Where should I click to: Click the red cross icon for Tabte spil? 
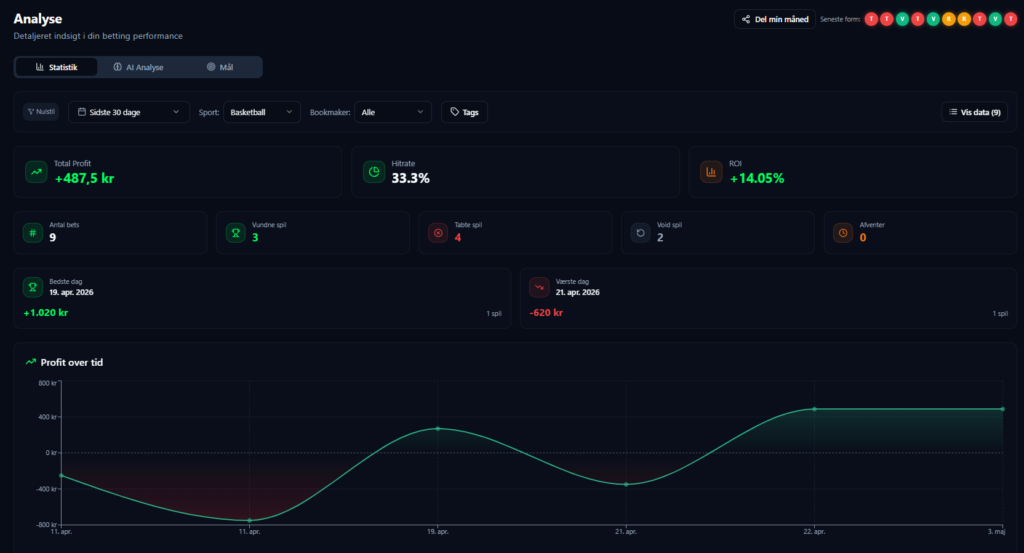[x=438, y=232]
